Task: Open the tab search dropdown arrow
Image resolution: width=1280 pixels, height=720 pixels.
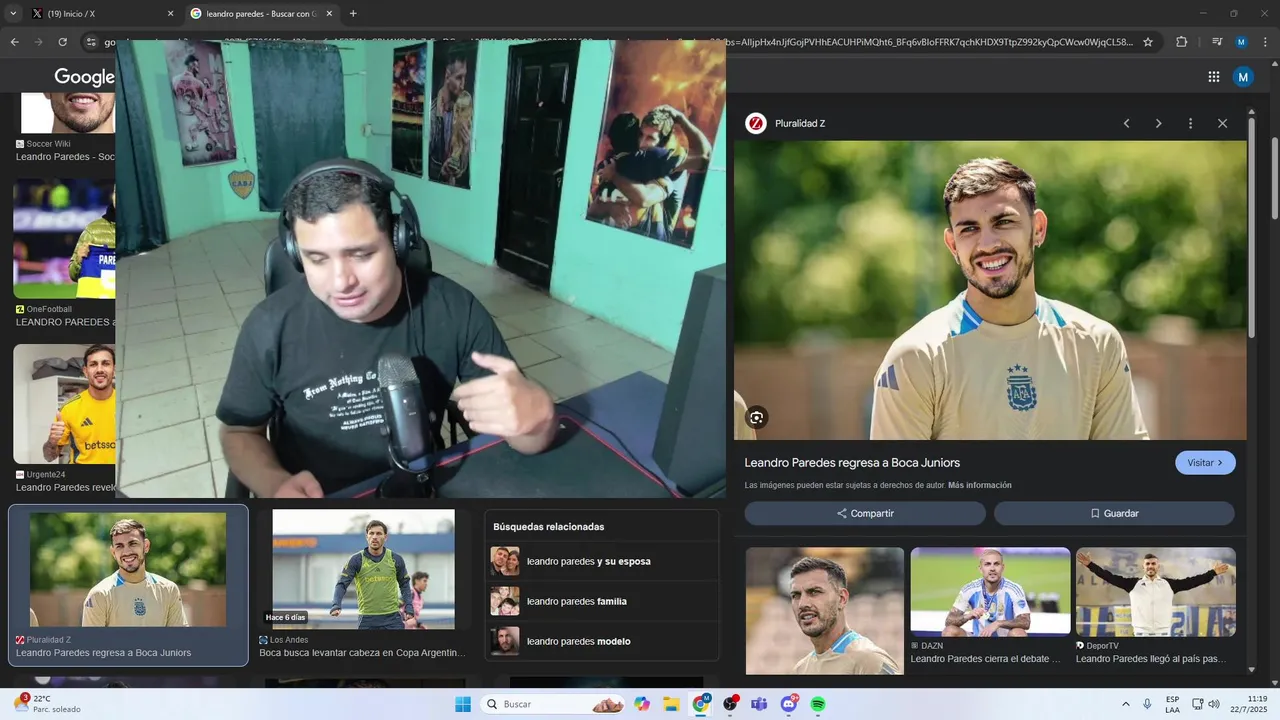Action: tap(13, 14)
